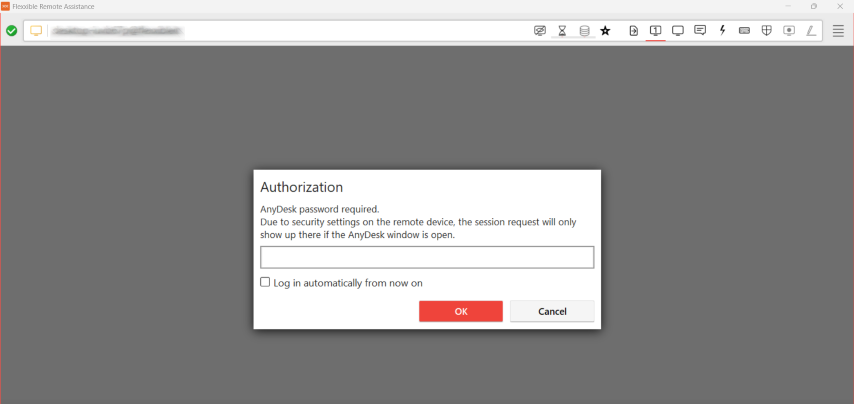Open display settings monitor icon
Viewport: 854px width, 404px height.
(x=678, y=30)
